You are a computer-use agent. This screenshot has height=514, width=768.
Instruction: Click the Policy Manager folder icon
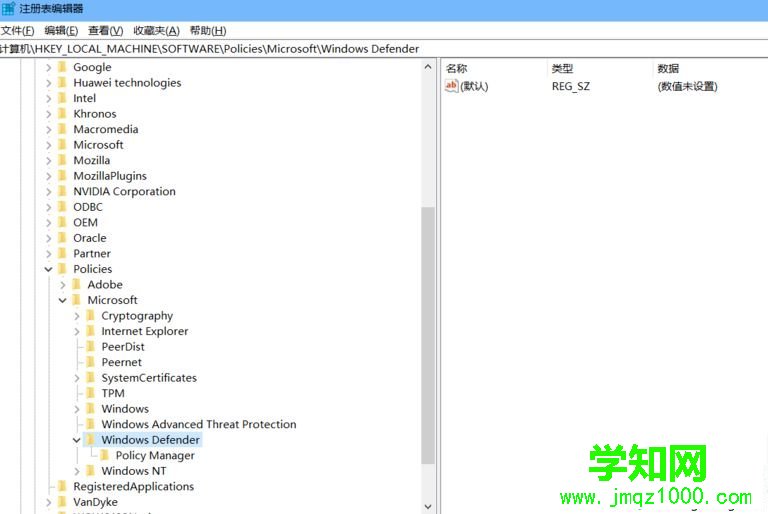(x=105, y=455)
